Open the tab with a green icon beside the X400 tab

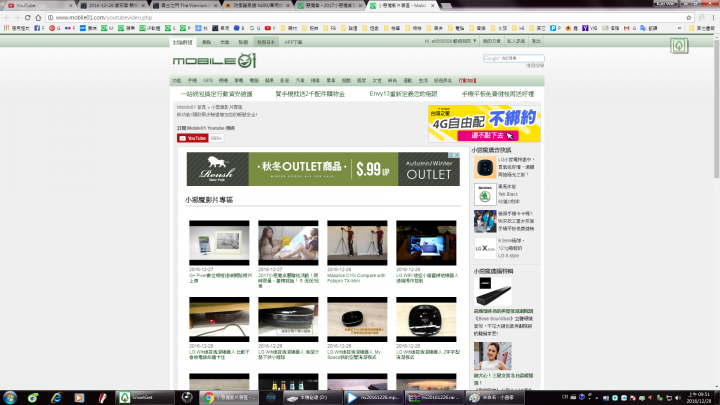coord(331,6)
